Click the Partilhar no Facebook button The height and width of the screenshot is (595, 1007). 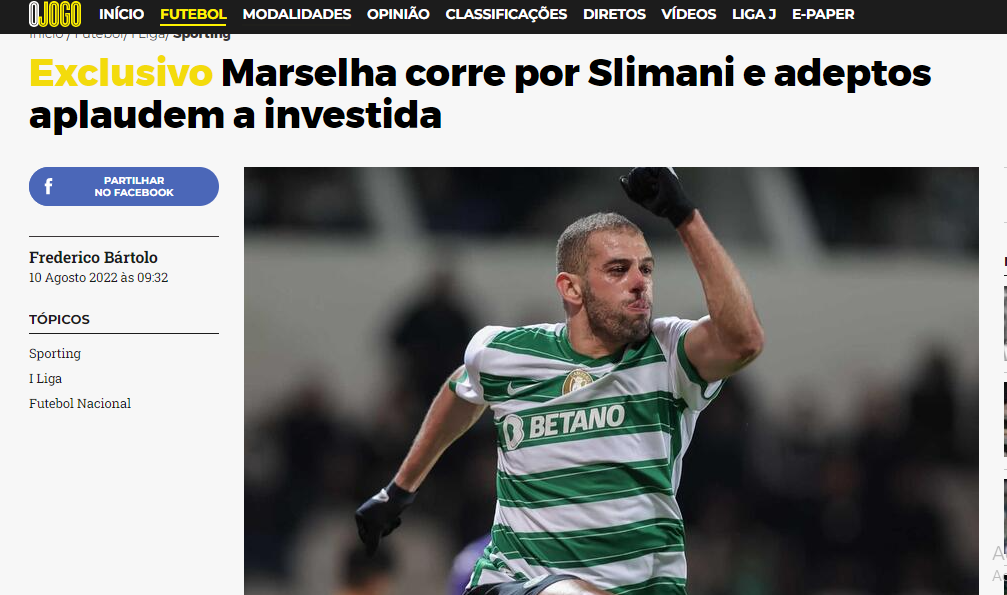pos(124,186)
